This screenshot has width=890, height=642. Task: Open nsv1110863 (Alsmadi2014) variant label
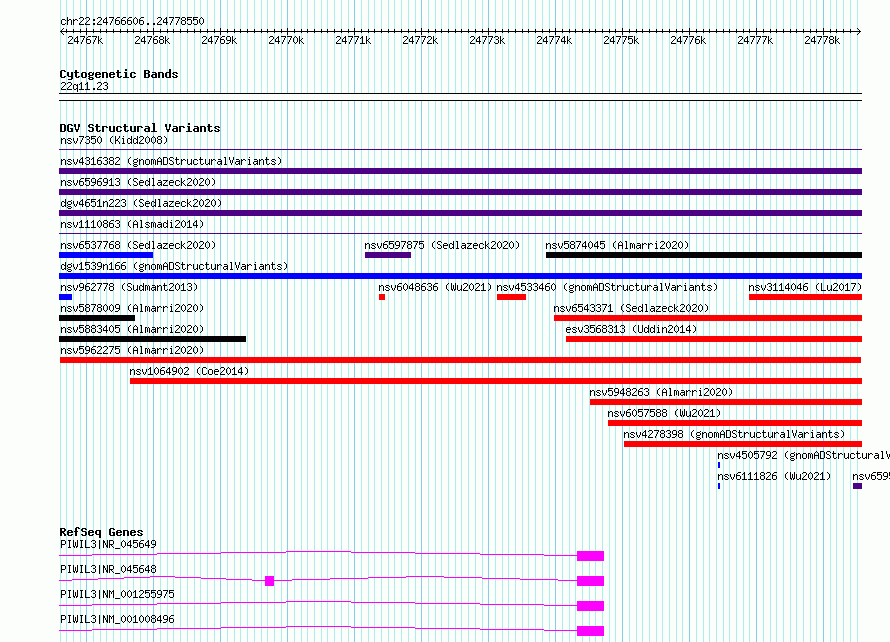[132, 224]
